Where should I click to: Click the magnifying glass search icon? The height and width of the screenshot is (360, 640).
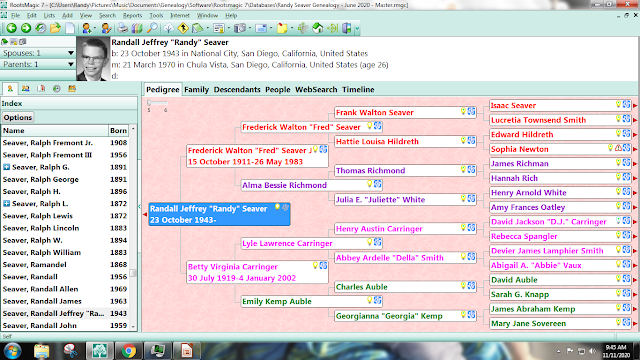[x=152, y=28]
